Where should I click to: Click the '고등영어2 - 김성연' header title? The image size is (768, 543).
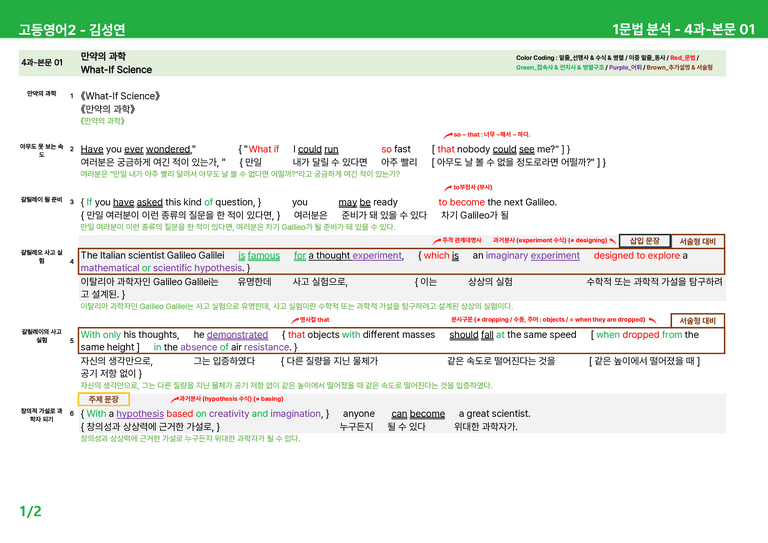72,29
